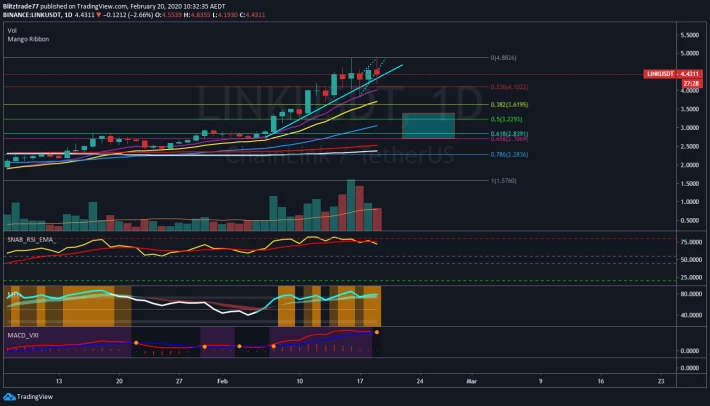Click the 0(4.8826) Fibonacci level label
This screenshot has height=406, width=710.
[504, 57]
